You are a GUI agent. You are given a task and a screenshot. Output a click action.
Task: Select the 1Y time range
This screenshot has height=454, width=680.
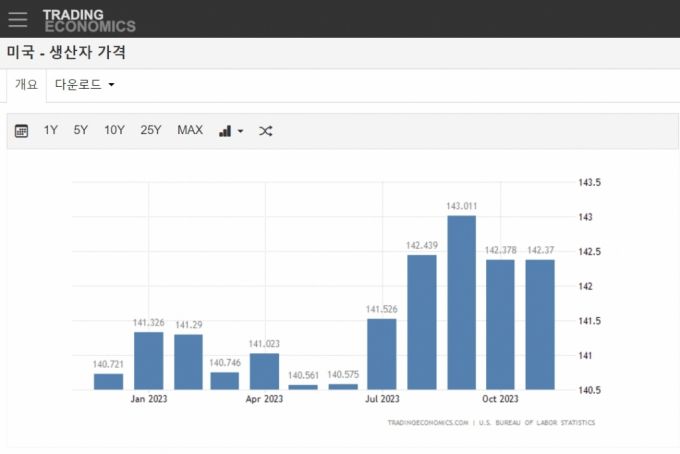click(x=51, y=130)
